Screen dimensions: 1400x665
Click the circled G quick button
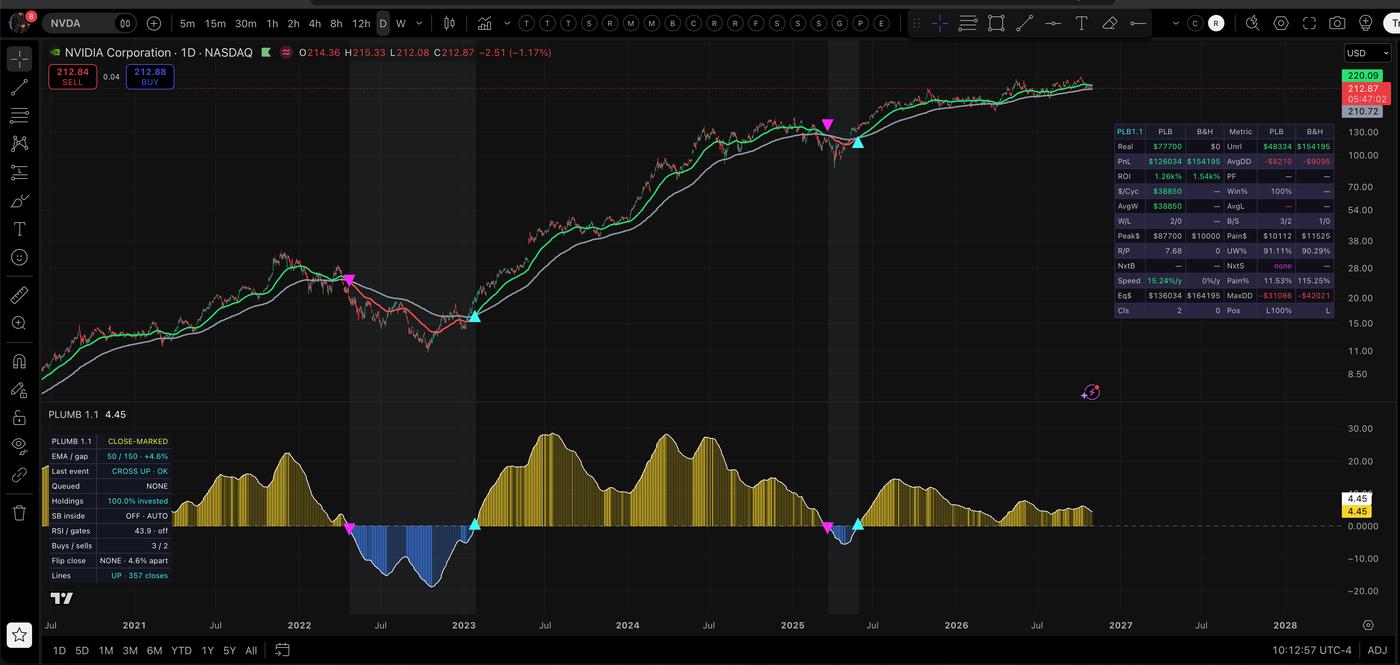839,23
